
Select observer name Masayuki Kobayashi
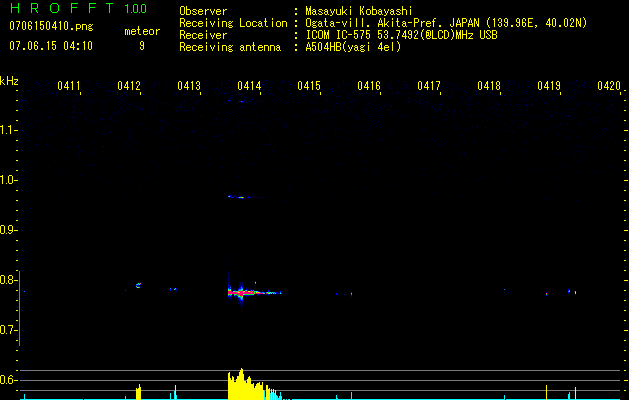[x=359, y=11]
